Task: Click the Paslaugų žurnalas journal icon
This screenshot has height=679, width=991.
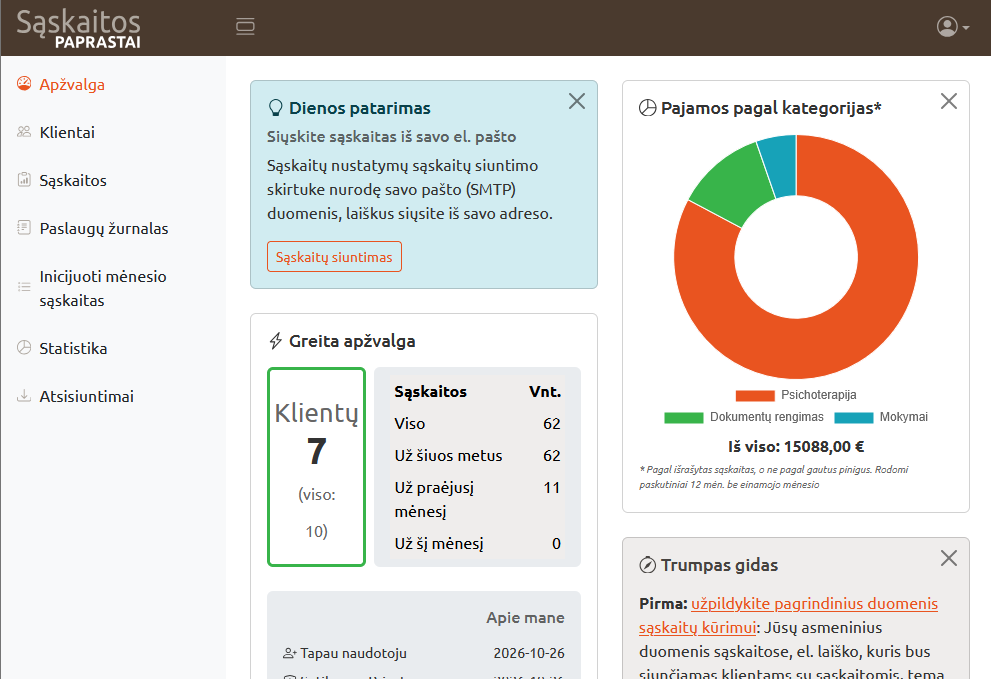Action: coord(24,228)
